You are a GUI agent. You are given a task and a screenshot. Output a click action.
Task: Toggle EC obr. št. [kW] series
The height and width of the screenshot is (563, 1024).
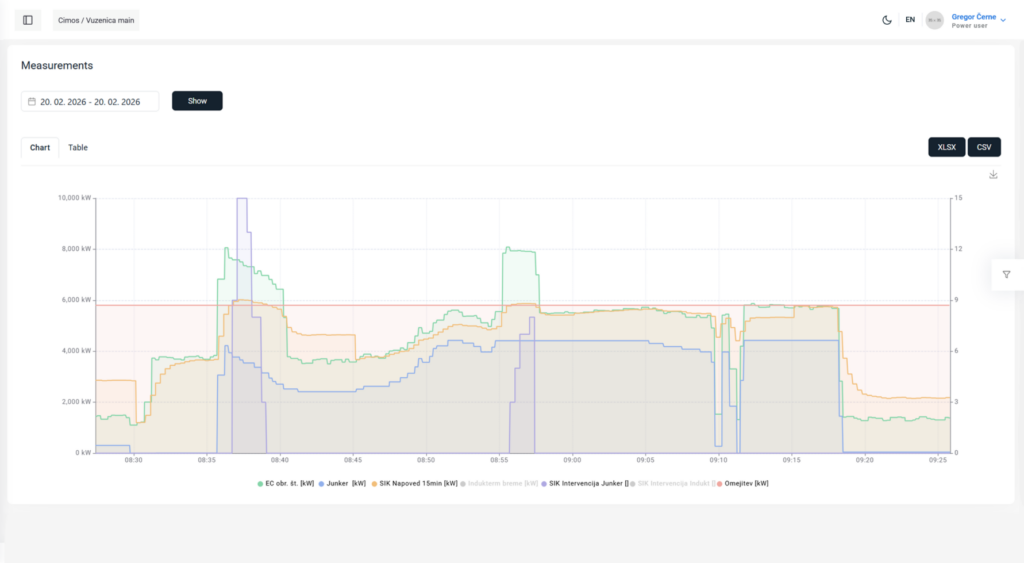(285, 483)
